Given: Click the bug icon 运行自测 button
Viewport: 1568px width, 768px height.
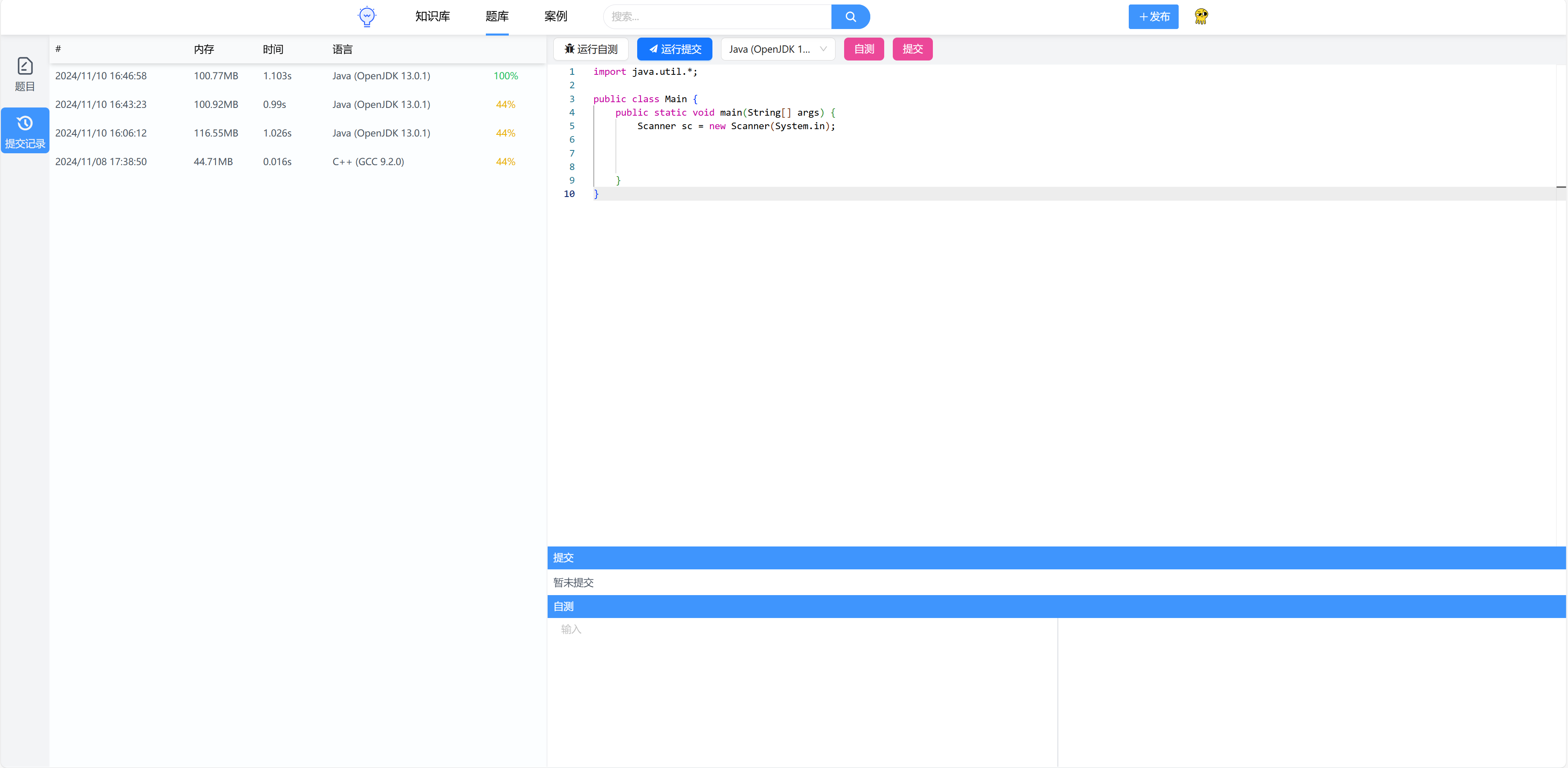Looking at the screenshot, I should 591,49.
